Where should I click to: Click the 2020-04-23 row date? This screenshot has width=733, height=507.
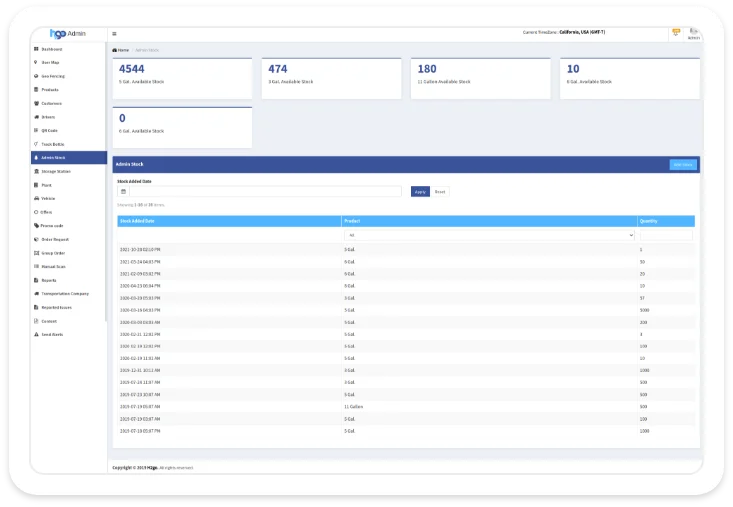coord(140,286)
